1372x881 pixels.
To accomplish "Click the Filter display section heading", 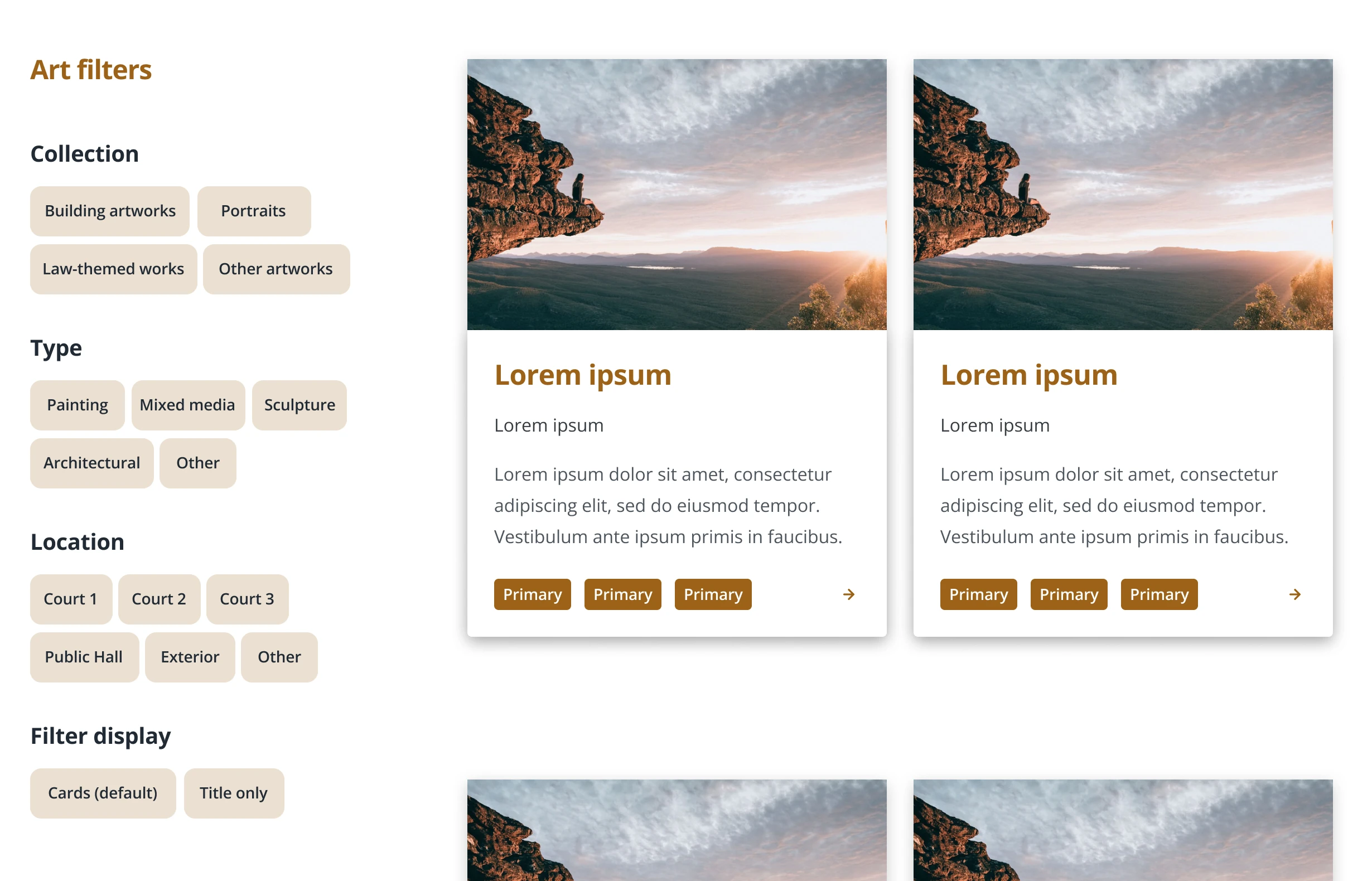I will [x=101, y=737].
